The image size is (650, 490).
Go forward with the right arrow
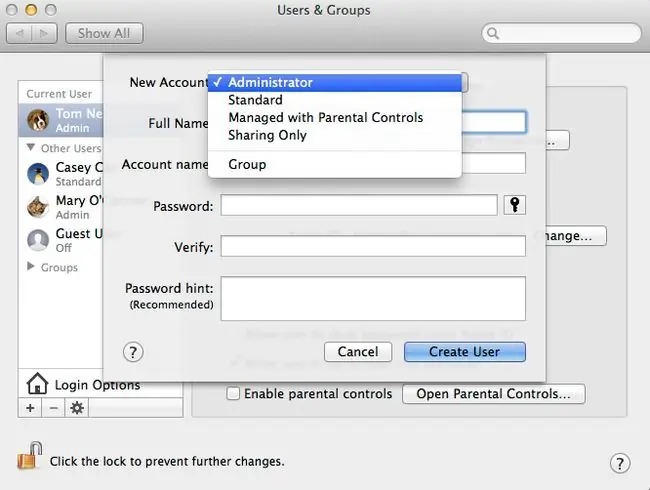[44, 33]
